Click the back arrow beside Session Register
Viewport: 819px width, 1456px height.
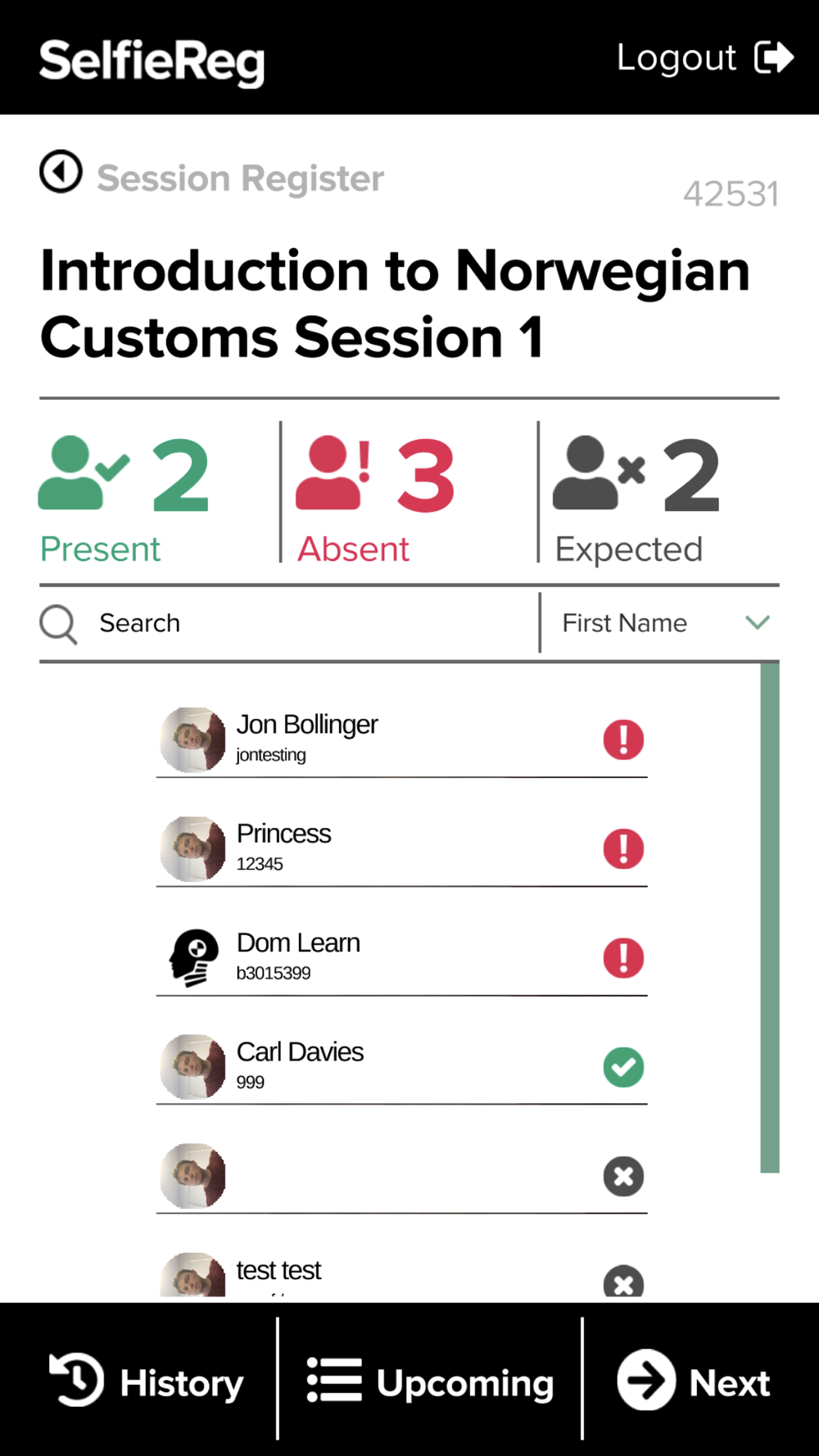pos(61,172)
